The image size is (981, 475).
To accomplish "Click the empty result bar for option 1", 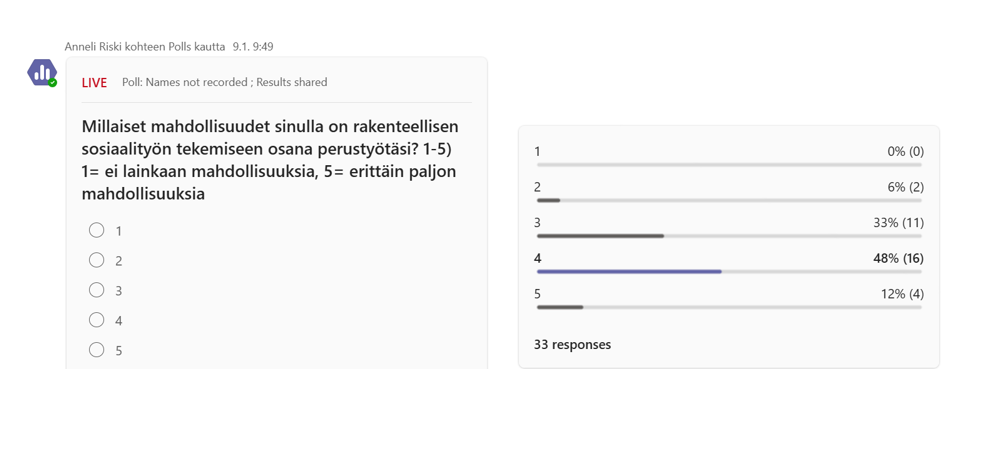I will 729,165.
